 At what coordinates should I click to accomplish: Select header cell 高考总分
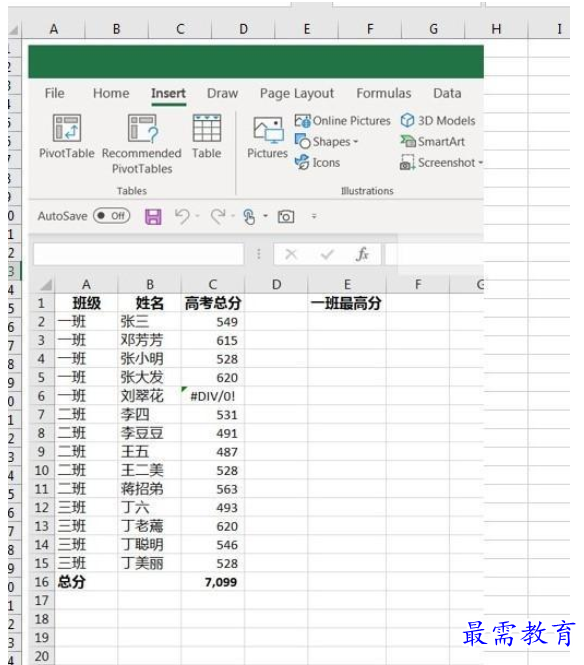click(213, 303)
